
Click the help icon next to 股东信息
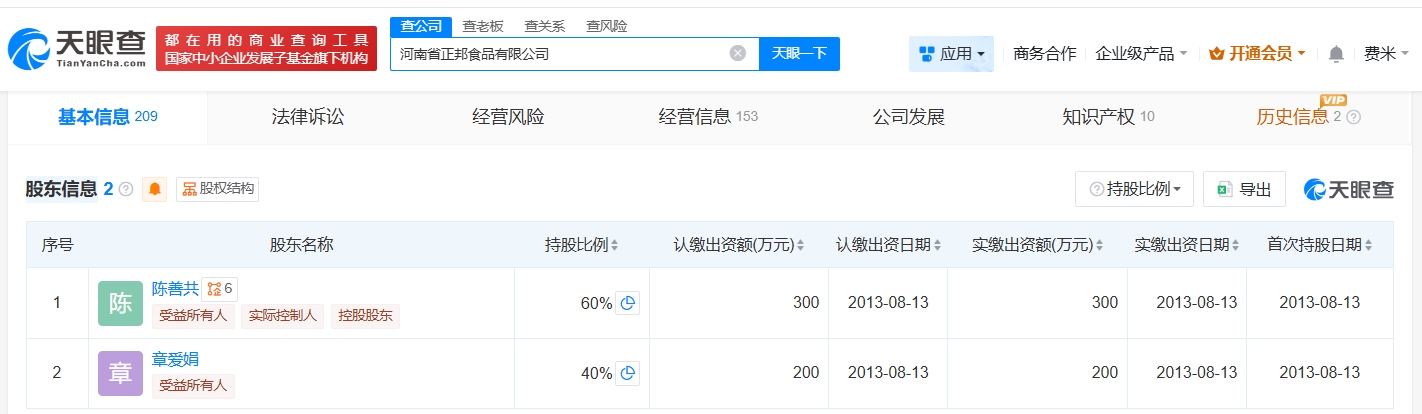[126, 189]
